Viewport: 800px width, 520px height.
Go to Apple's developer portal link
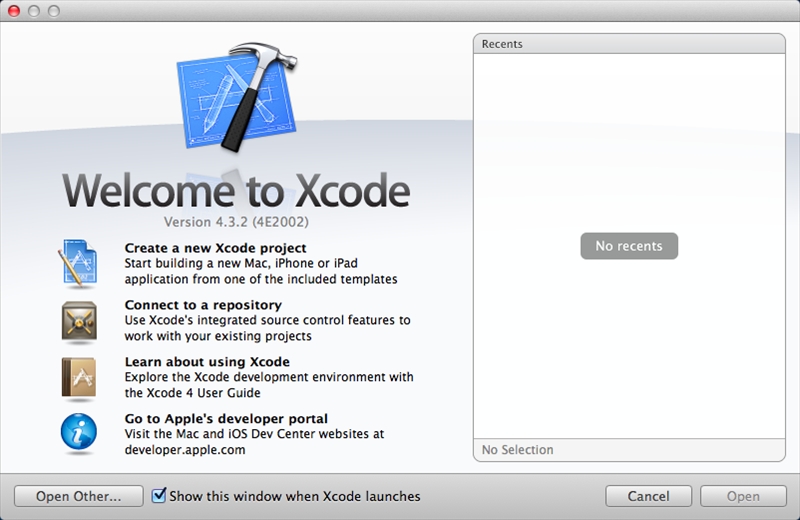[226, 418]
